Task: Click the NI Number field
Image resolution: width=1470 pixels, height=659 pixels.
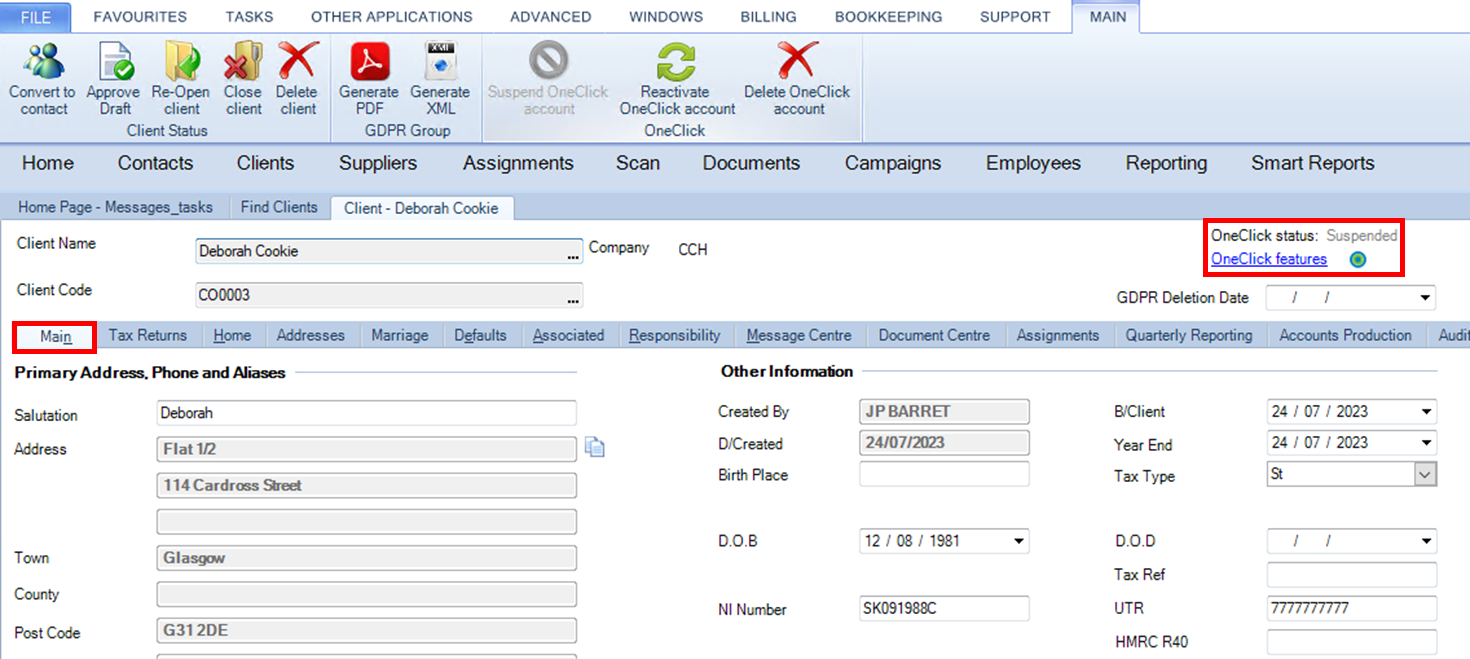Action: click(944, 608)
